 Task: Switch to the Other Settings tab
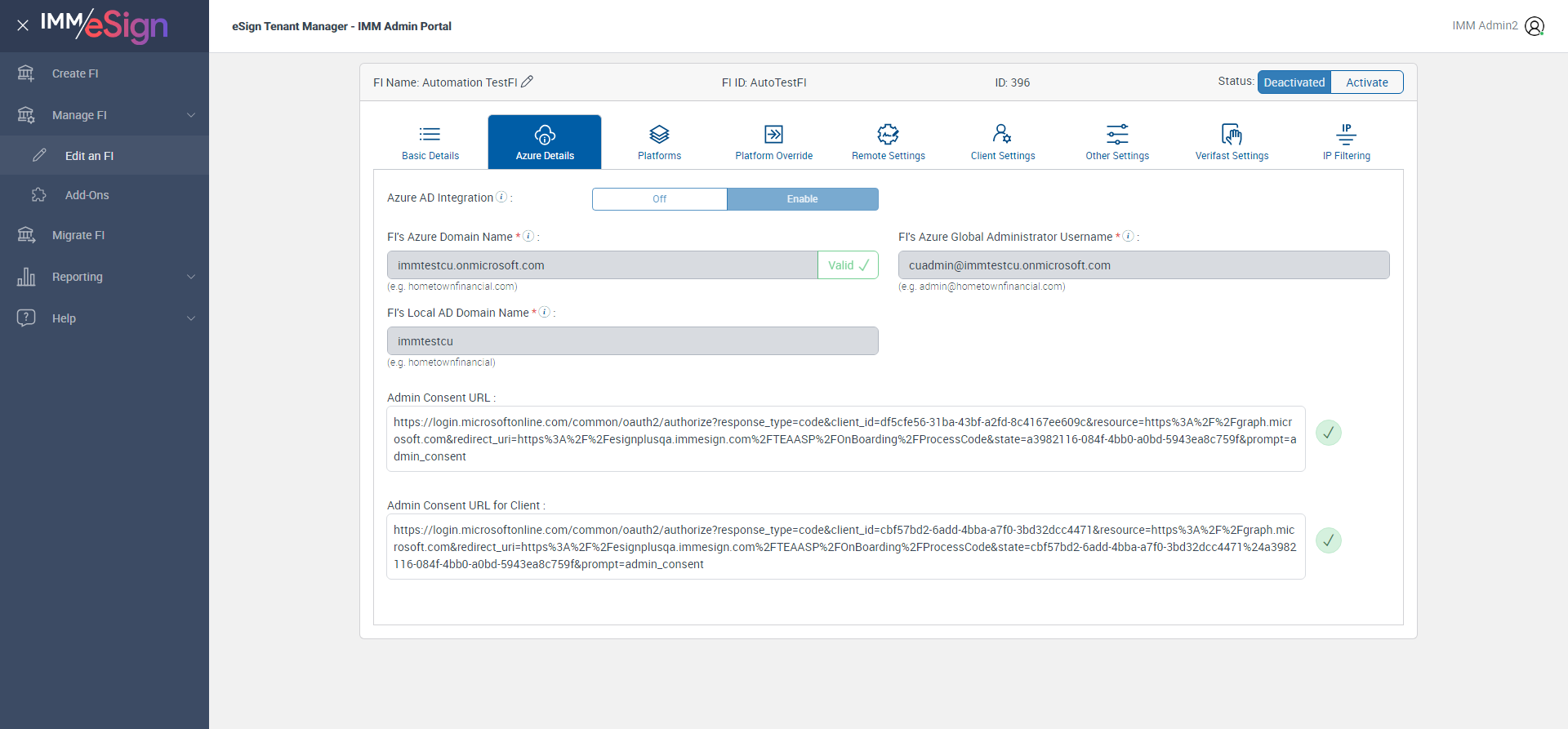1117,142
